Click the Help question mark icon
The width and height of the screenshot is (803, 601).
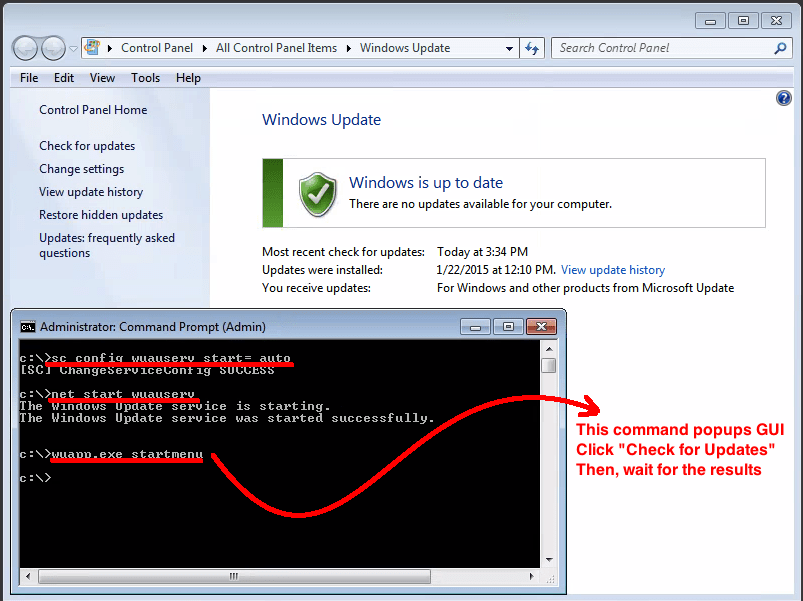coord(784,97)
